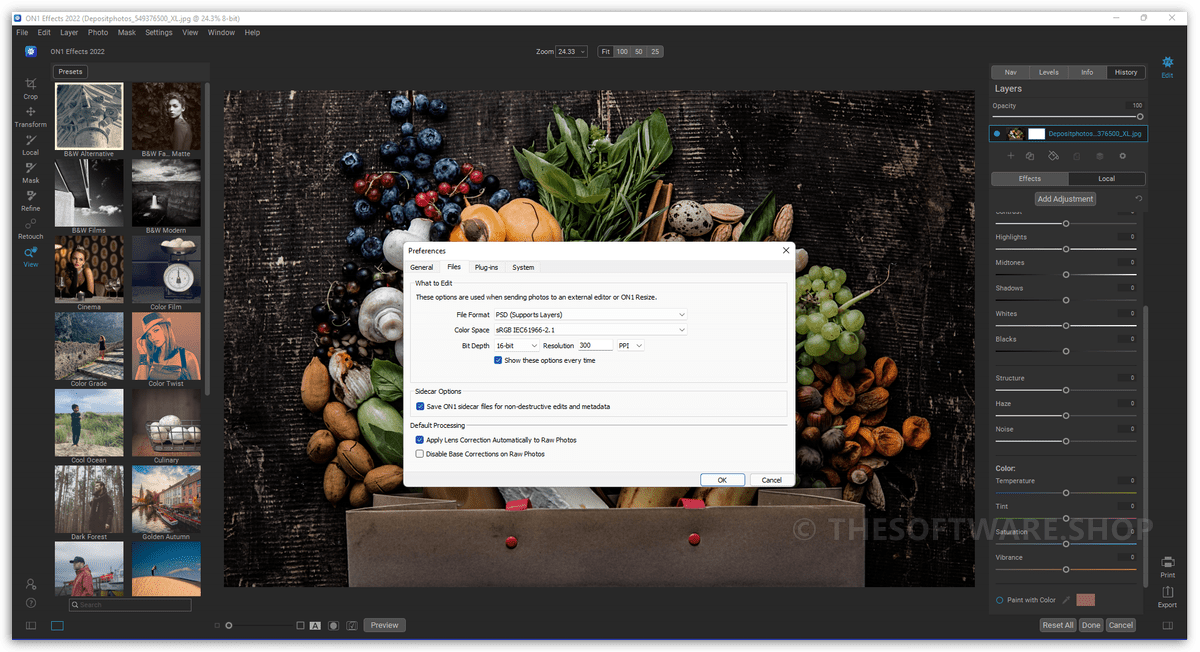Click the Resolution input field
Image resolution: width=1200 pixels, height=652 pixels.
595,346
